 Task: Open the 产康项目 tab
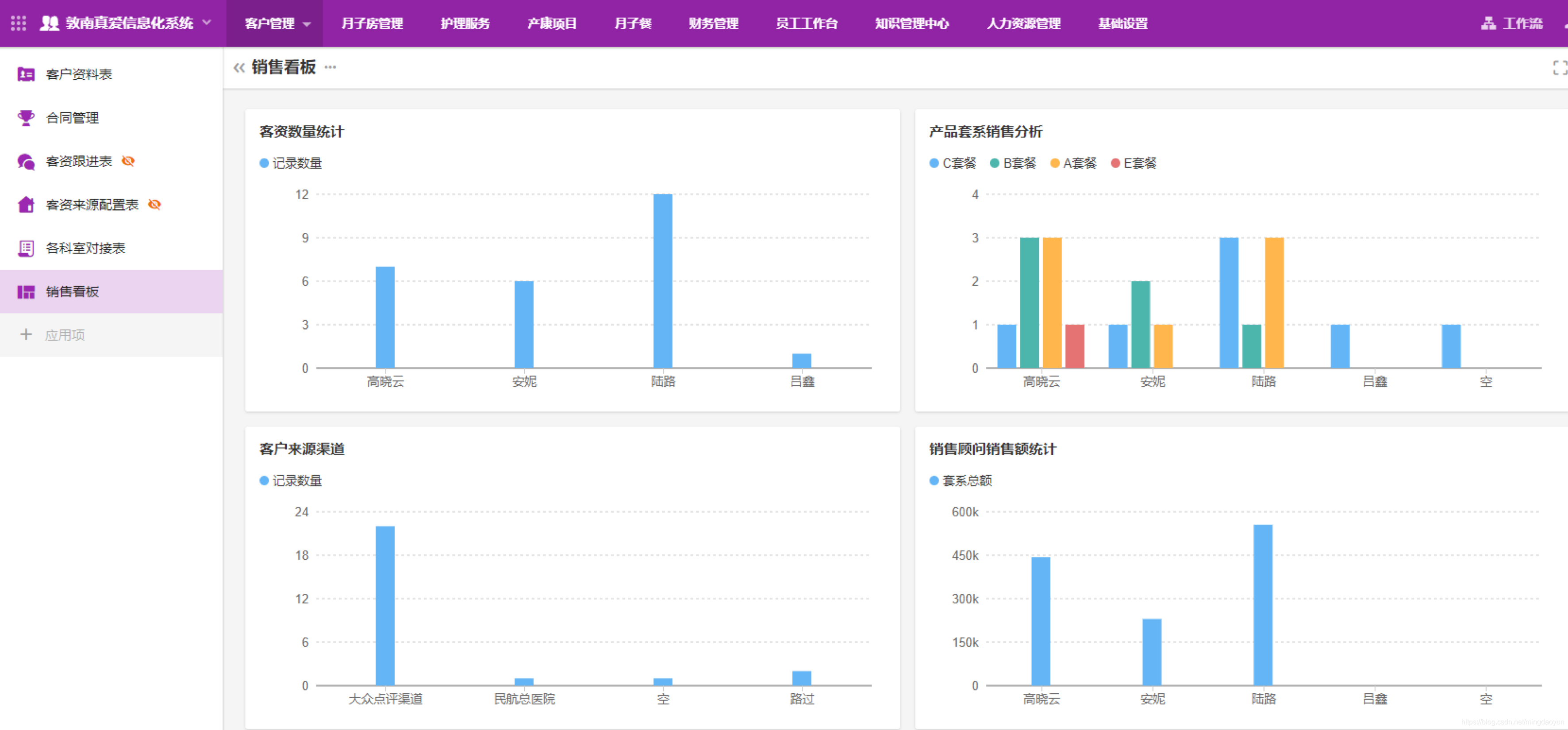551,23
